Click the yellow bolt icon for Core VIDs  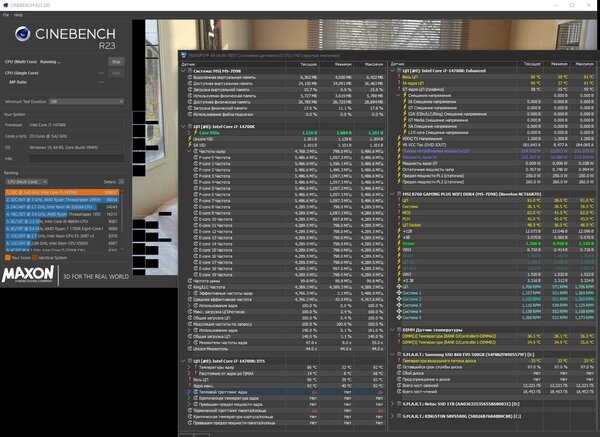click(x=196, y=132)
